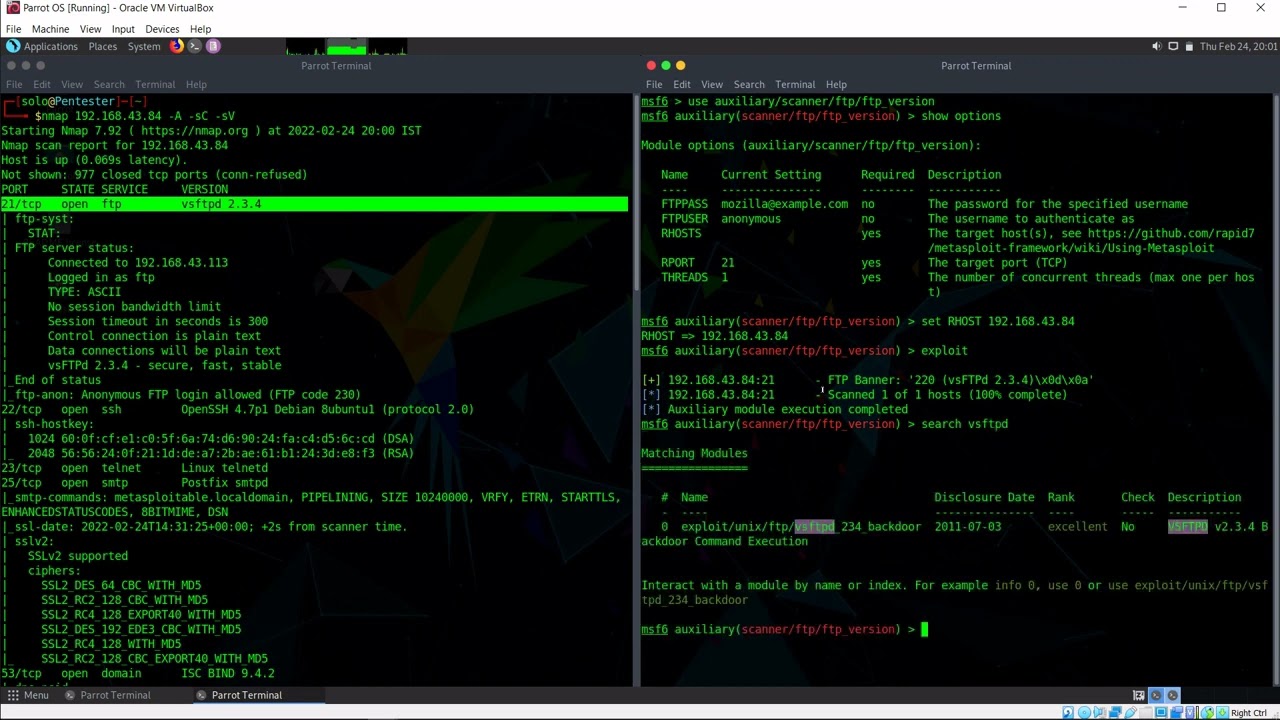Open the VirtualBox Help menu
Screen dimensions: 1280x720
pyautogui.click(x=200, y=29)
